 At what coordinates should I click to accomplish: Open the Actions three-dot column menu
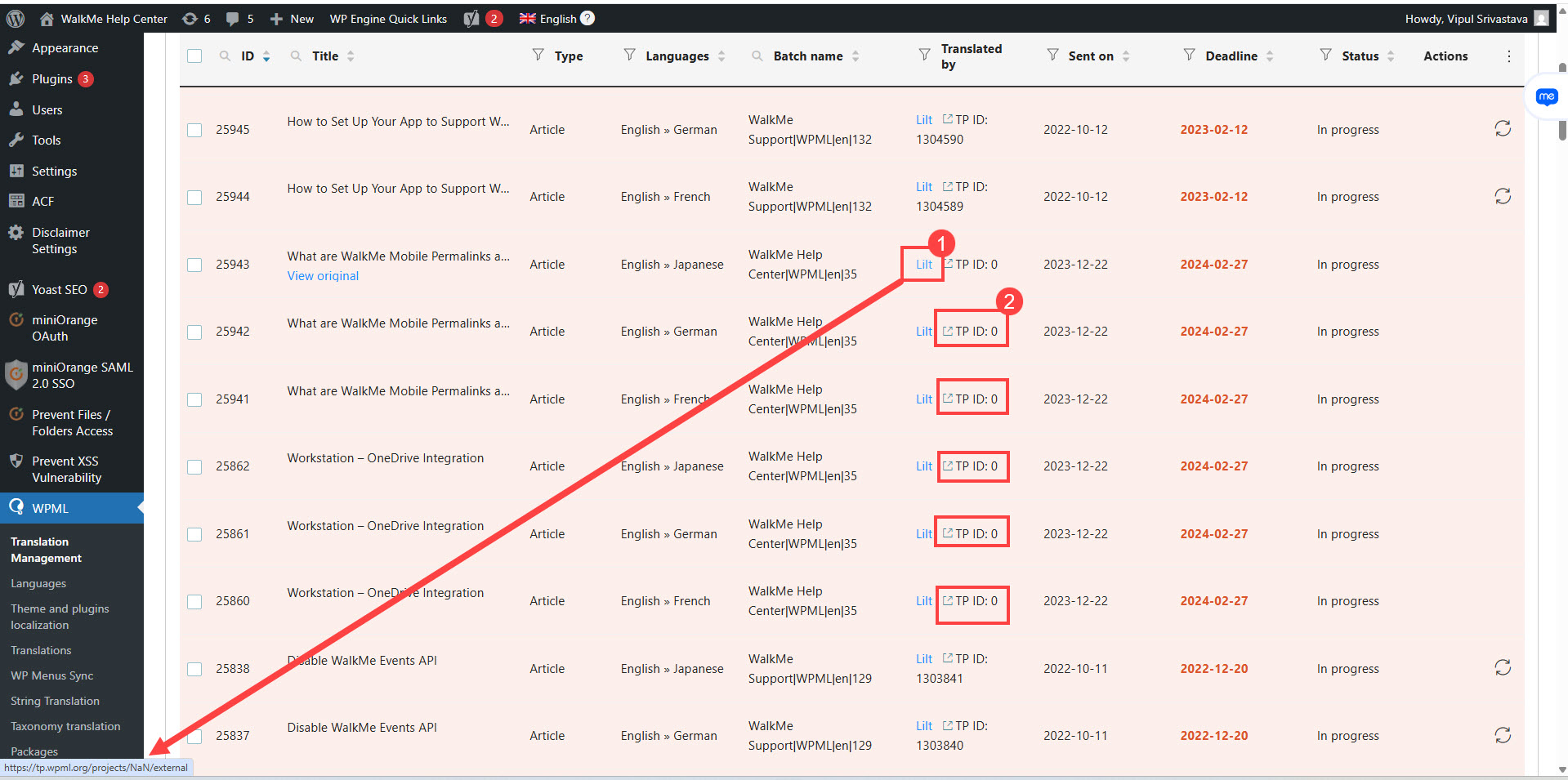(1508, 56)
